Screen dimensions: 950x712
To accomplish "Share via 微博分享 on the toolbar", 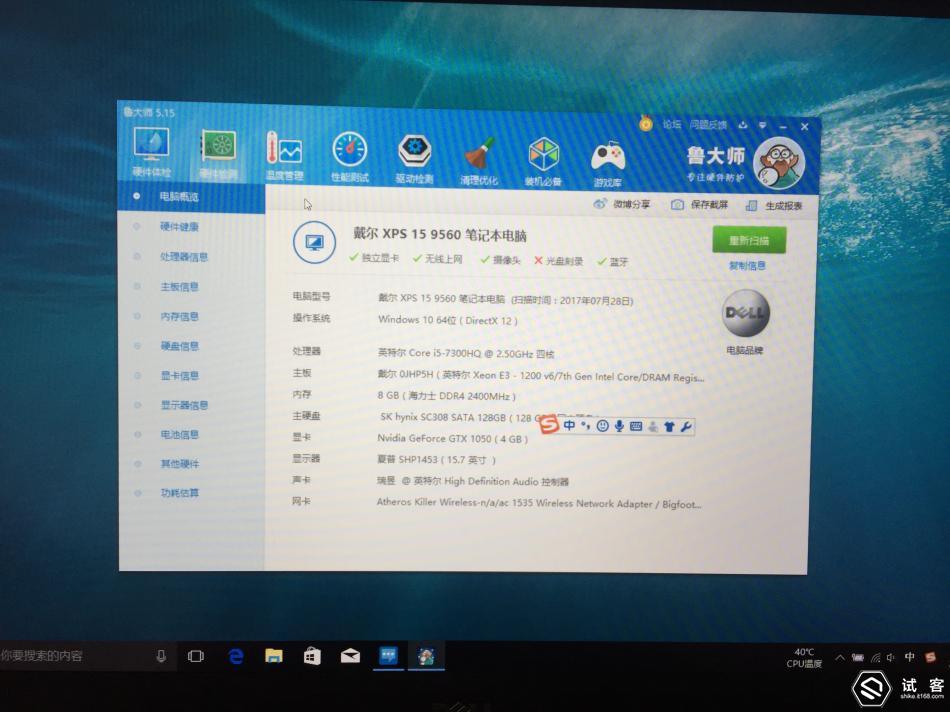I will [x=629, y=203].
